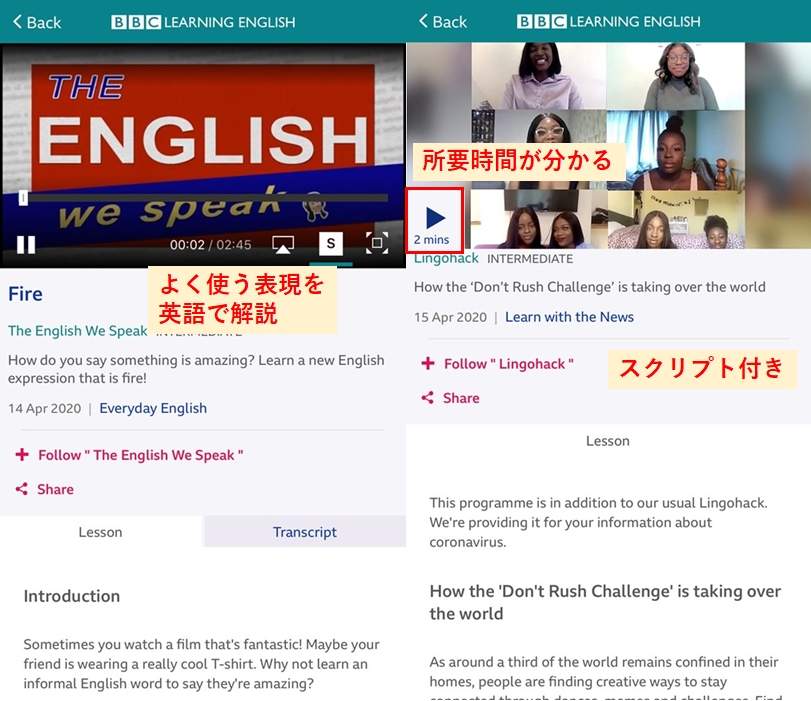Select the Lesson tab

click(100, 532)
